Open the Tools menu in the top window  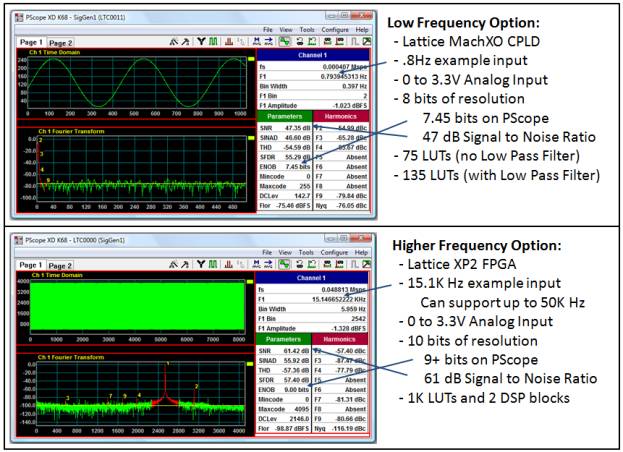click(307, 30)
